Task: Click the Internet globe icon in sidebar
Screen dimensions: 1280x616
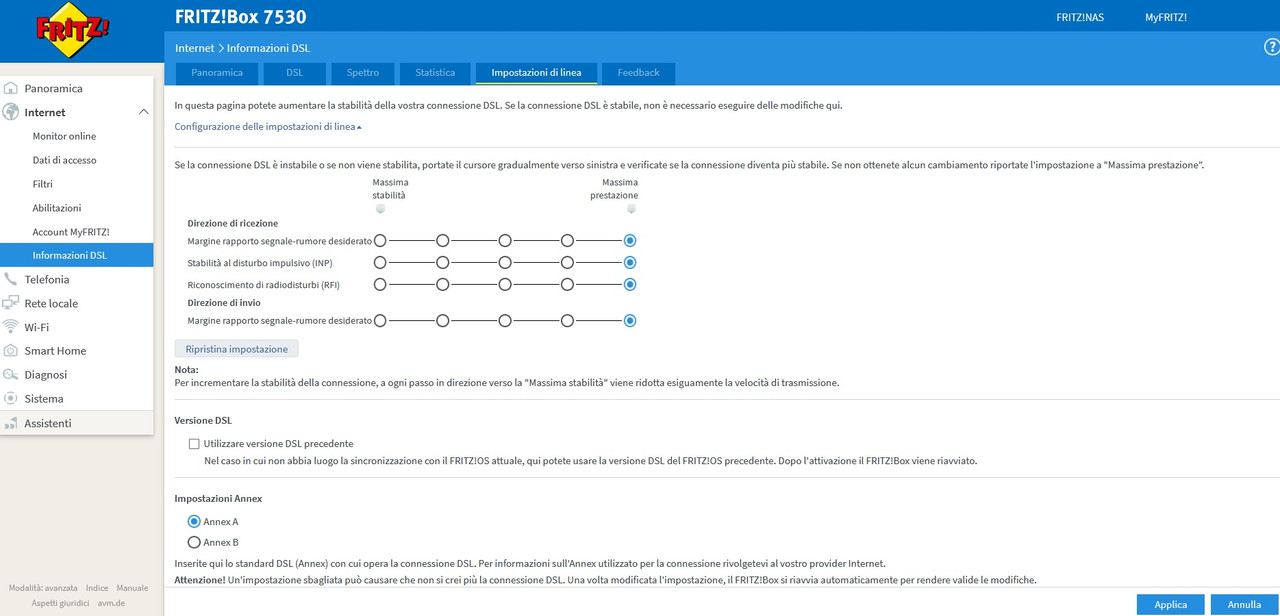Action: 11,112
